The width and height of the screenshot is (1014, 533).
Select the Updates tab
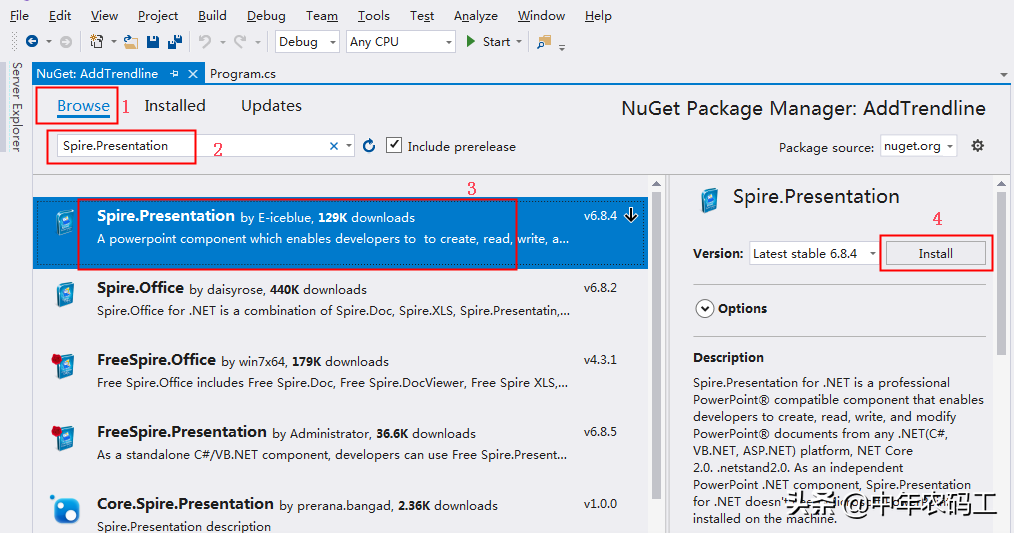271,105
